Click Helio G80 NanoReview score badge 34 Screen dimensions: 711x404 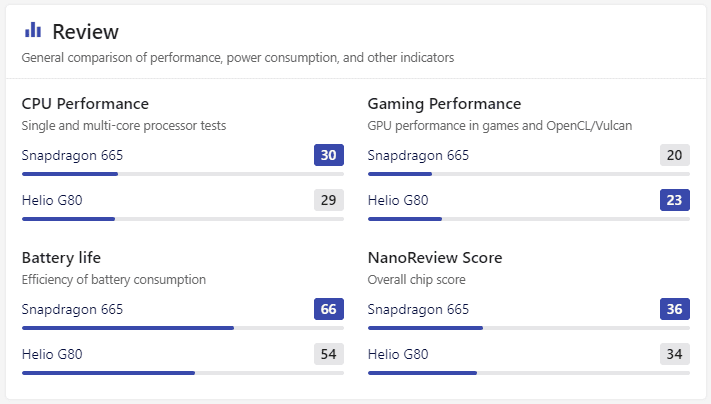tap(675, 354)
